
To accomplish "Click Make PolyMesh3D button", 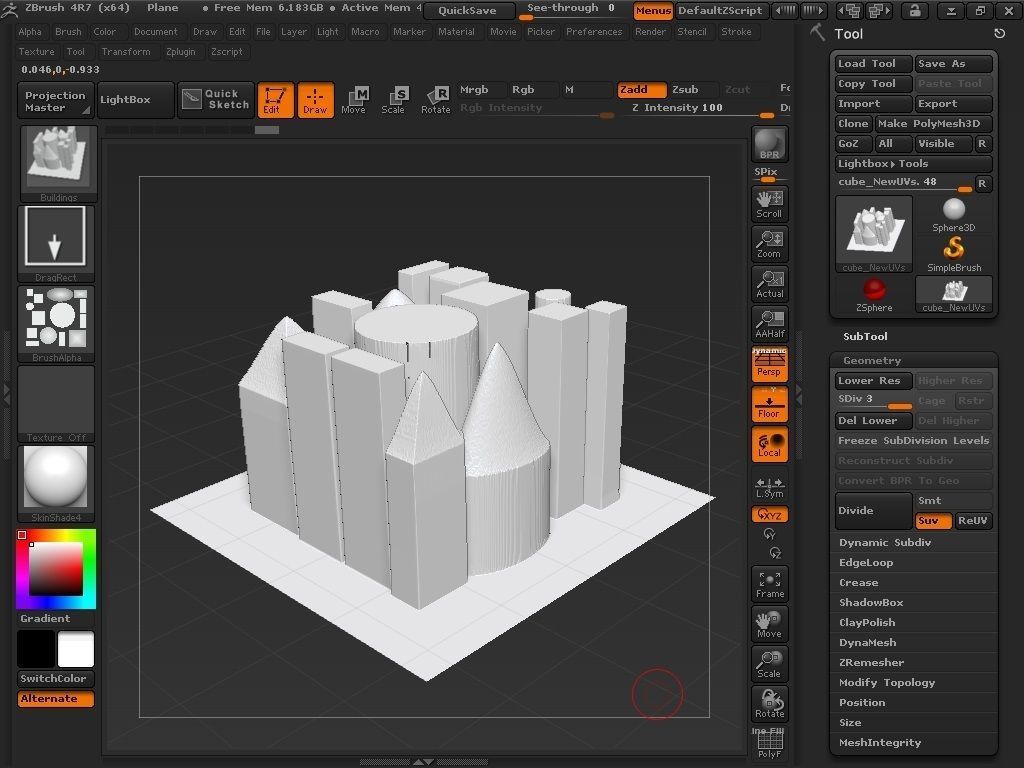I will 933,123.
